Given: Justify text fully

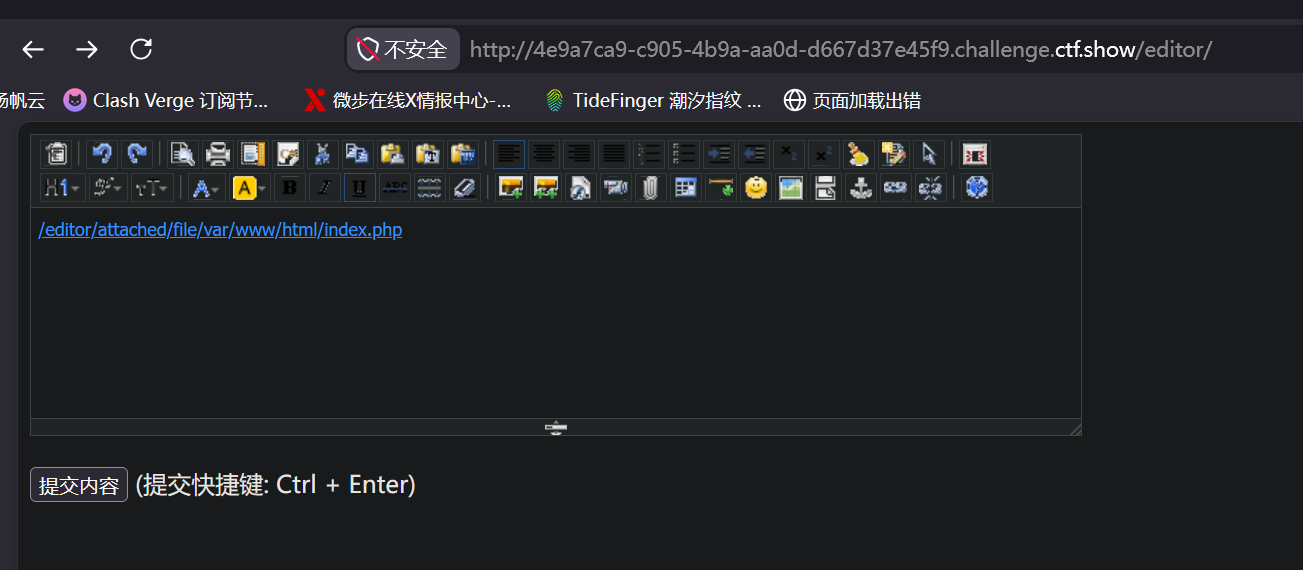Looking at the screenshot, I should [x=614, y=154].
